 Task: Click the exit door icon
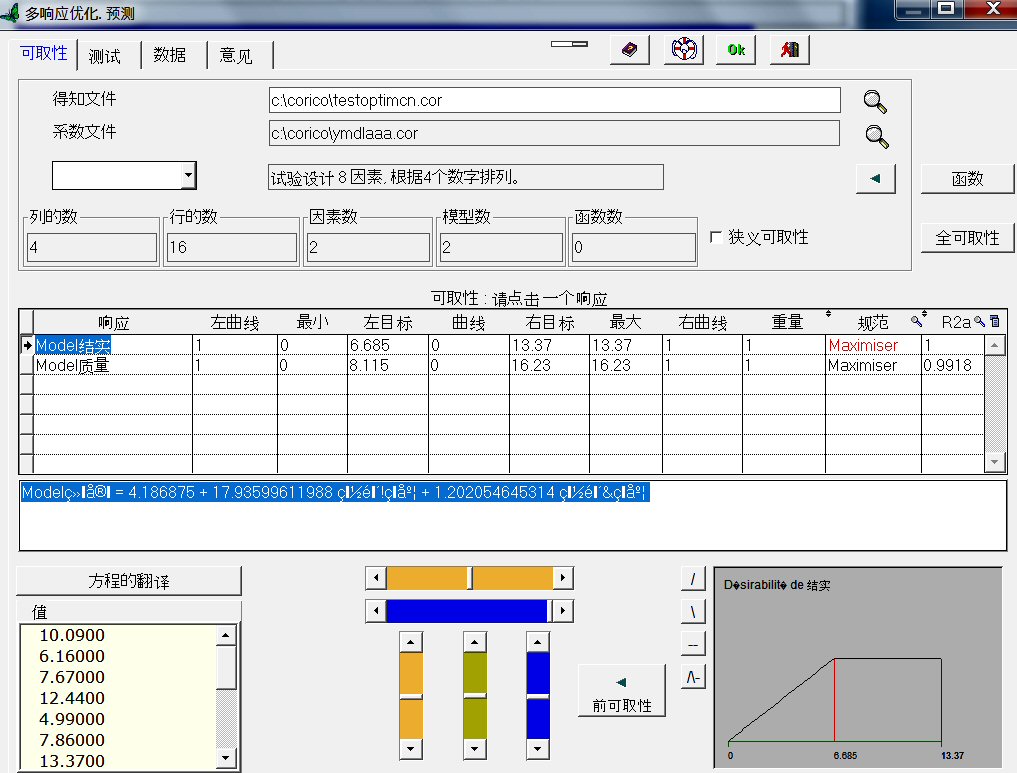tap(790, 49)
